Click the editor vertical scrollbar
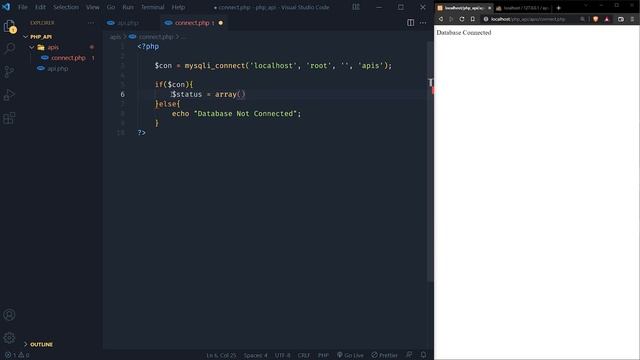Screen dimensions: 640x360 click(x=430, y=161)
